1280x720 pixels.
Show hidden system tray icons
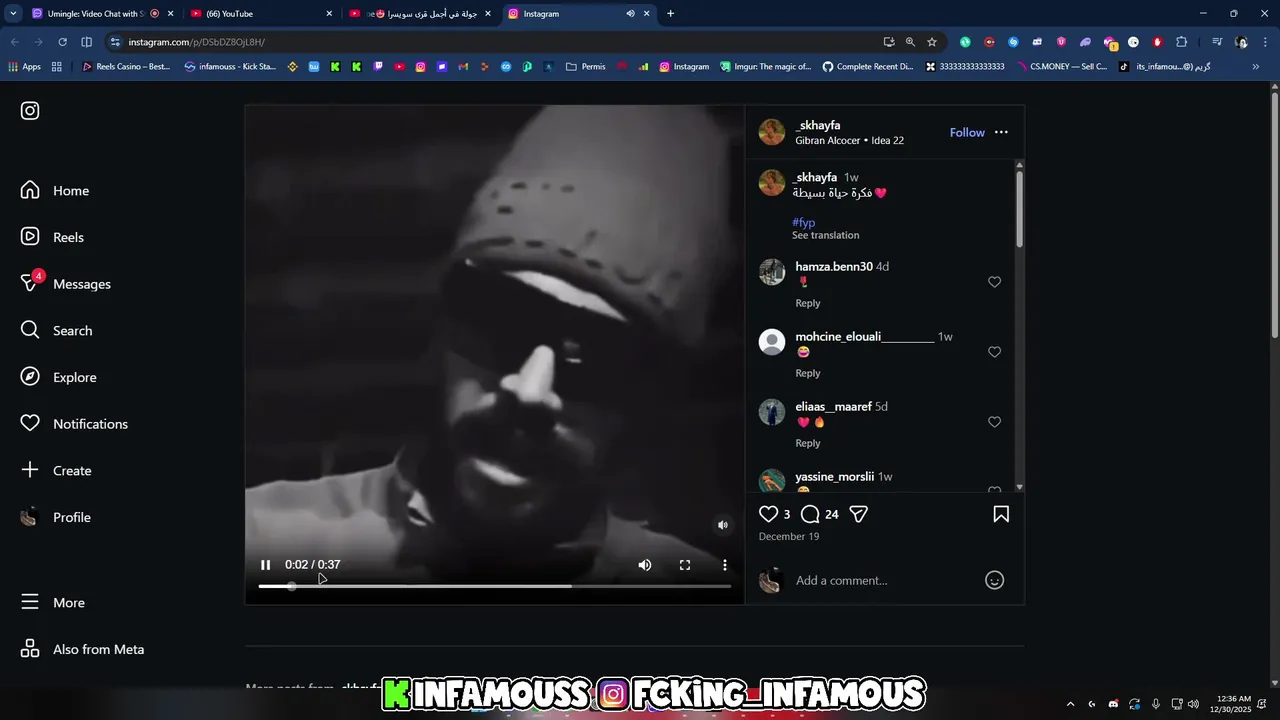(1070, 704)
